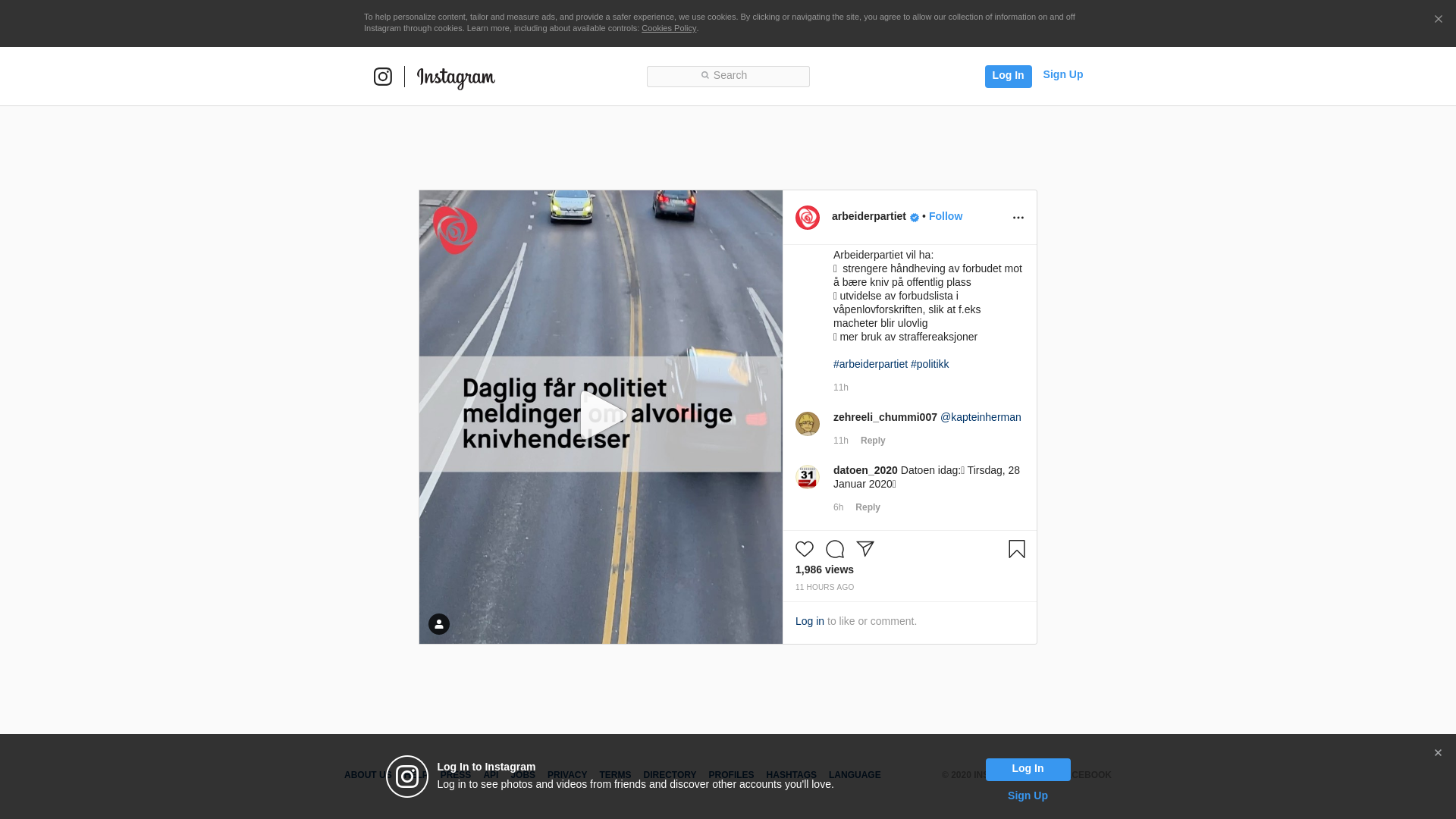1456x819 pixels.
Task: Click Log In button in bottom banner
Action: pos(1028,769)
